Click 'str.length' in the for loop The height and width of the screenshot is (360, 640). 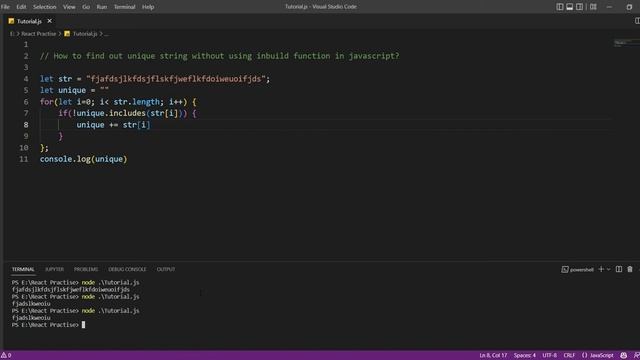tap(136, 102)
